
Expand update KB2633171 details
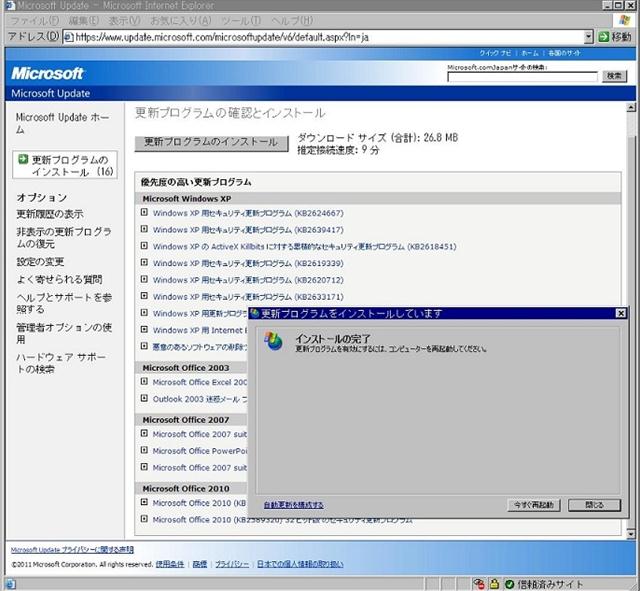coord(144,296)
